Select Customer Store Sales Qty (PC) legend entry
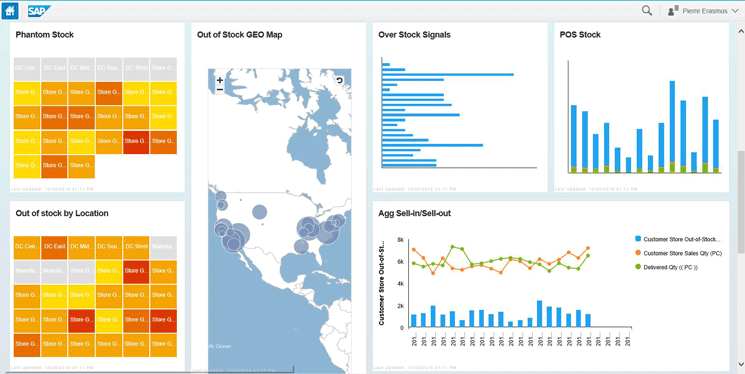The height and width of the screenshot is (374, 745). [678, 253]
